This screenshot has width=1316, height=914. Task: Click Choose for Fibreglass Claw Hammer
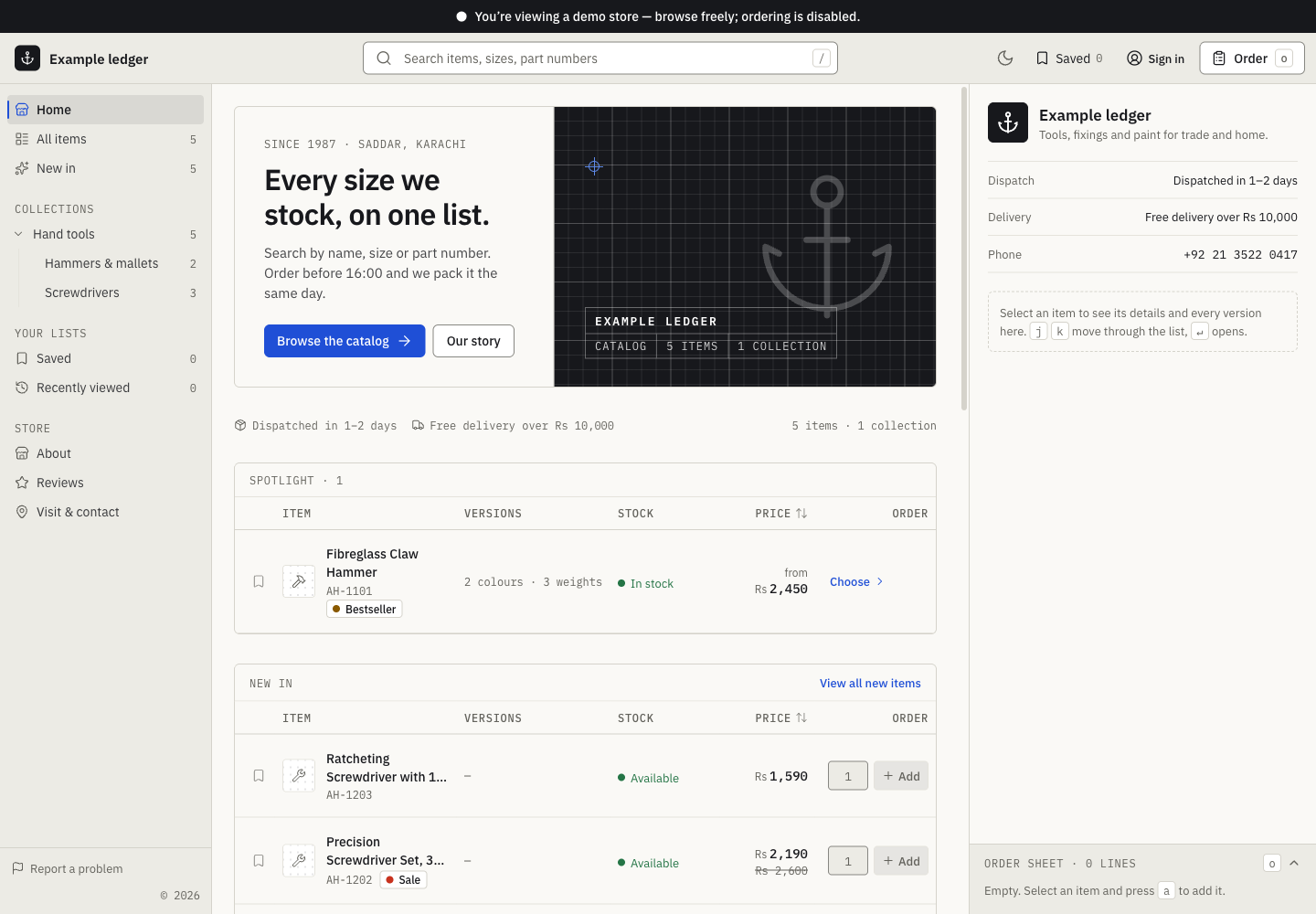(856, 581)
